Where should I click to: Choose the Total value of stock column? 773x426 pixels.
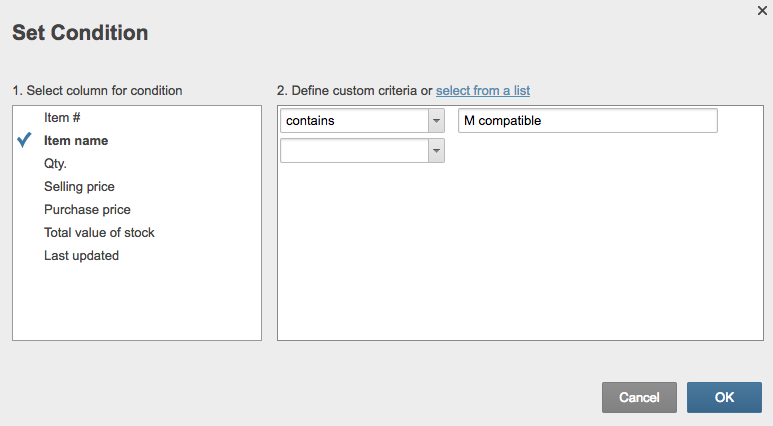(x=99, y=233)
